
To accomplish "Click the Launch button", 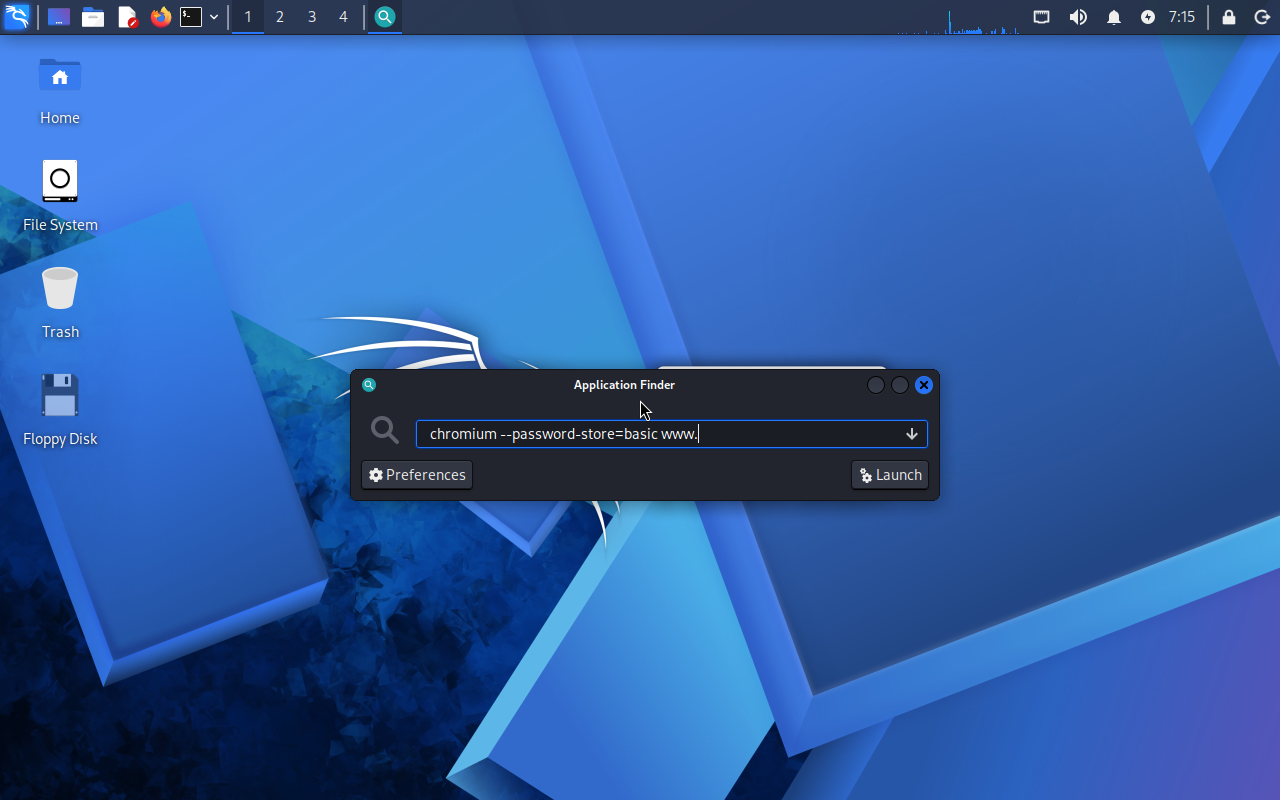I will (890, 475).
